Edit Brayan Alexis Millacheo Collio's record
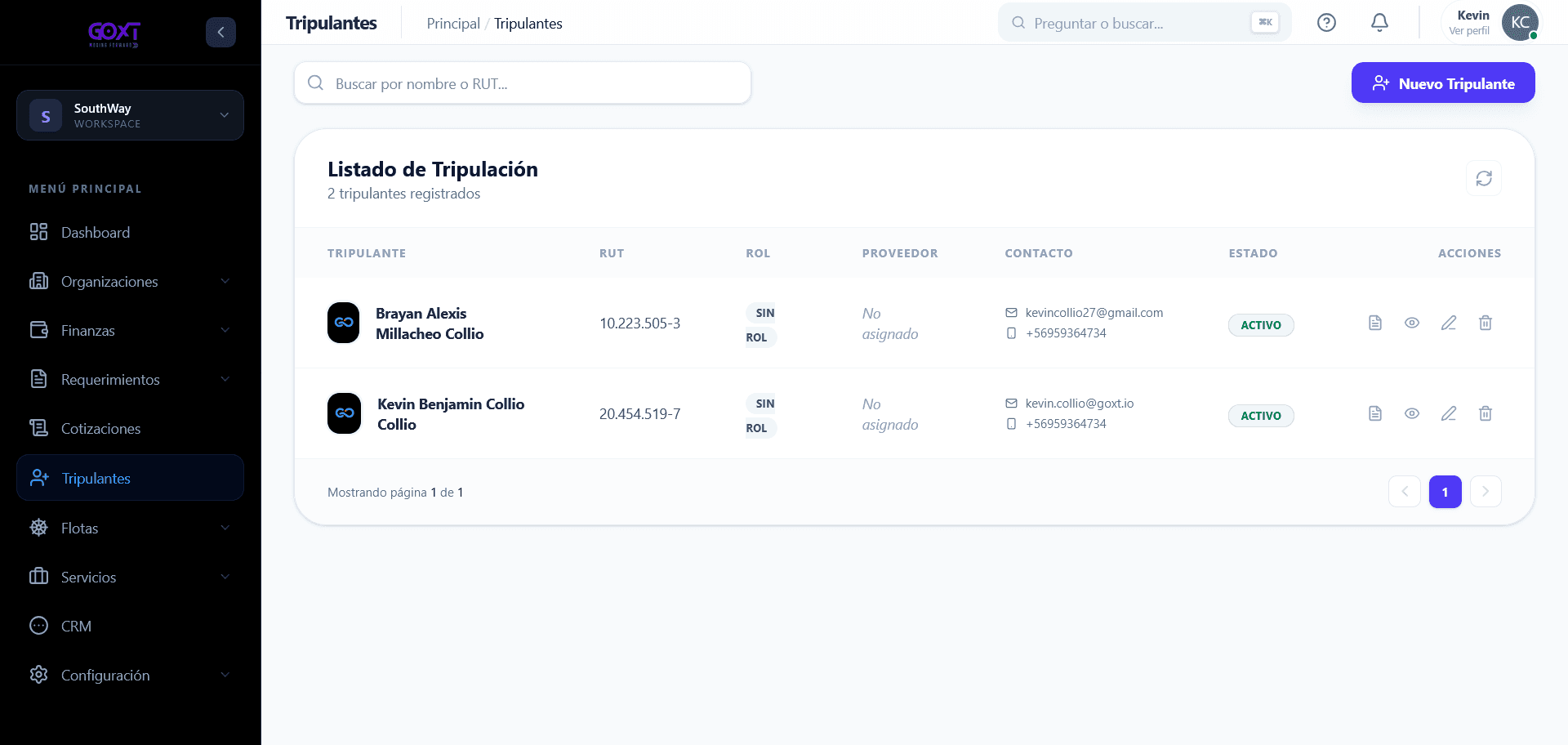This screenshot has height=745, width=1568. [x=1449, y=323]
